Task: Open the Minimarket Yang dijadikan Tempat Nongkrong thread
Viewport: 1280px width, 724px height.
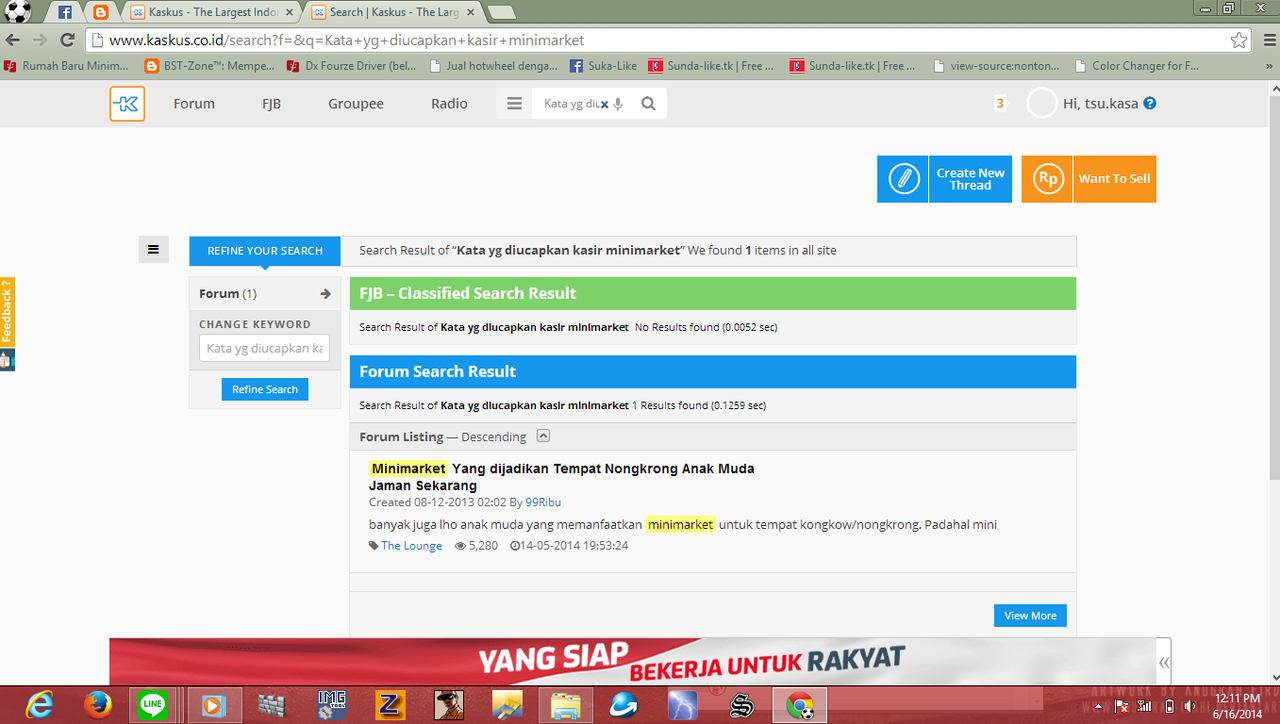Action: [561, 477]
